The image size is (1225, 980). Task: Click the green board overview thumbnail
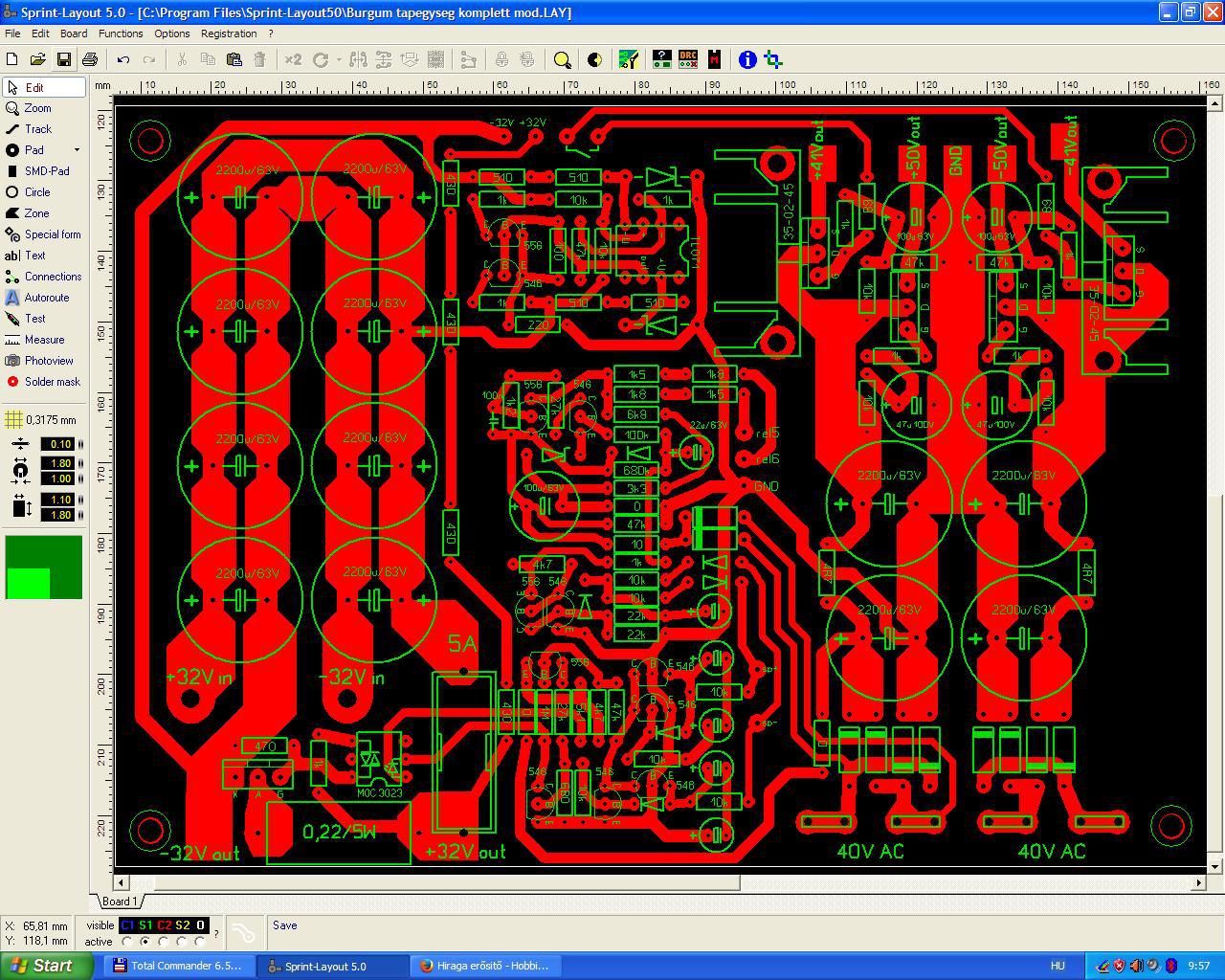[44, 568]
